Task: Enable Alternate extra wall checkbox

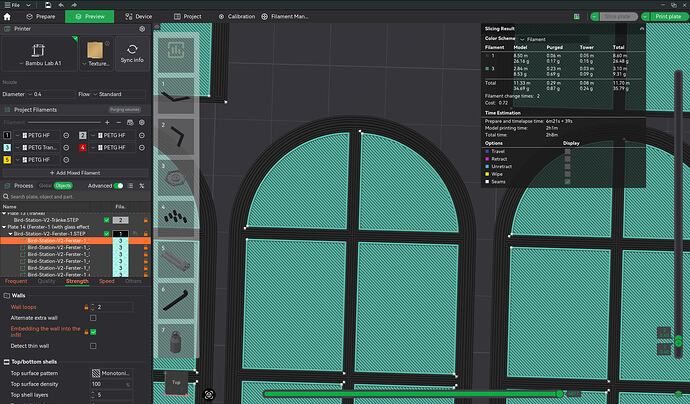Action: 93,318
